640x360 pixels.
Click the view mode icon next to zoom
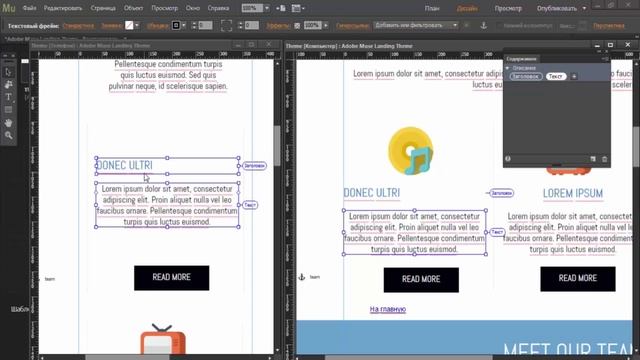pos(280,8)
